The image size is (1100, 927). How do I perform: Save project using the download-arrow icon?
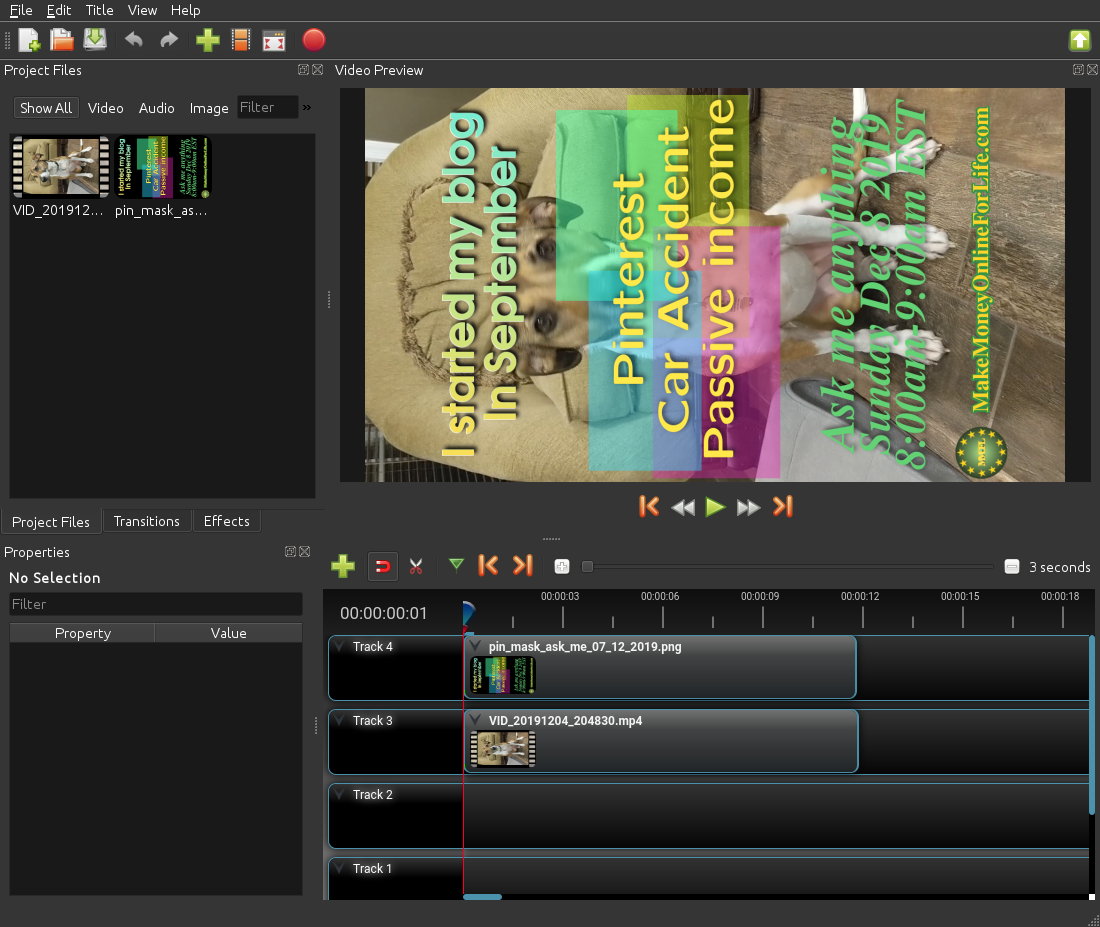click(x=95, y=40)
